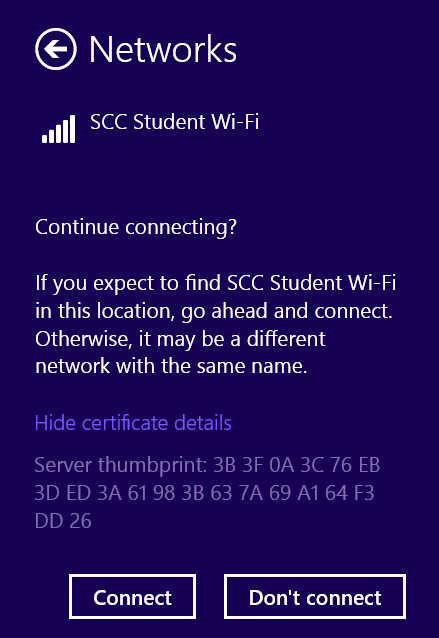
Task: Select the SCC Student Wi-Fi network name
Action: (x=174, y=122)
